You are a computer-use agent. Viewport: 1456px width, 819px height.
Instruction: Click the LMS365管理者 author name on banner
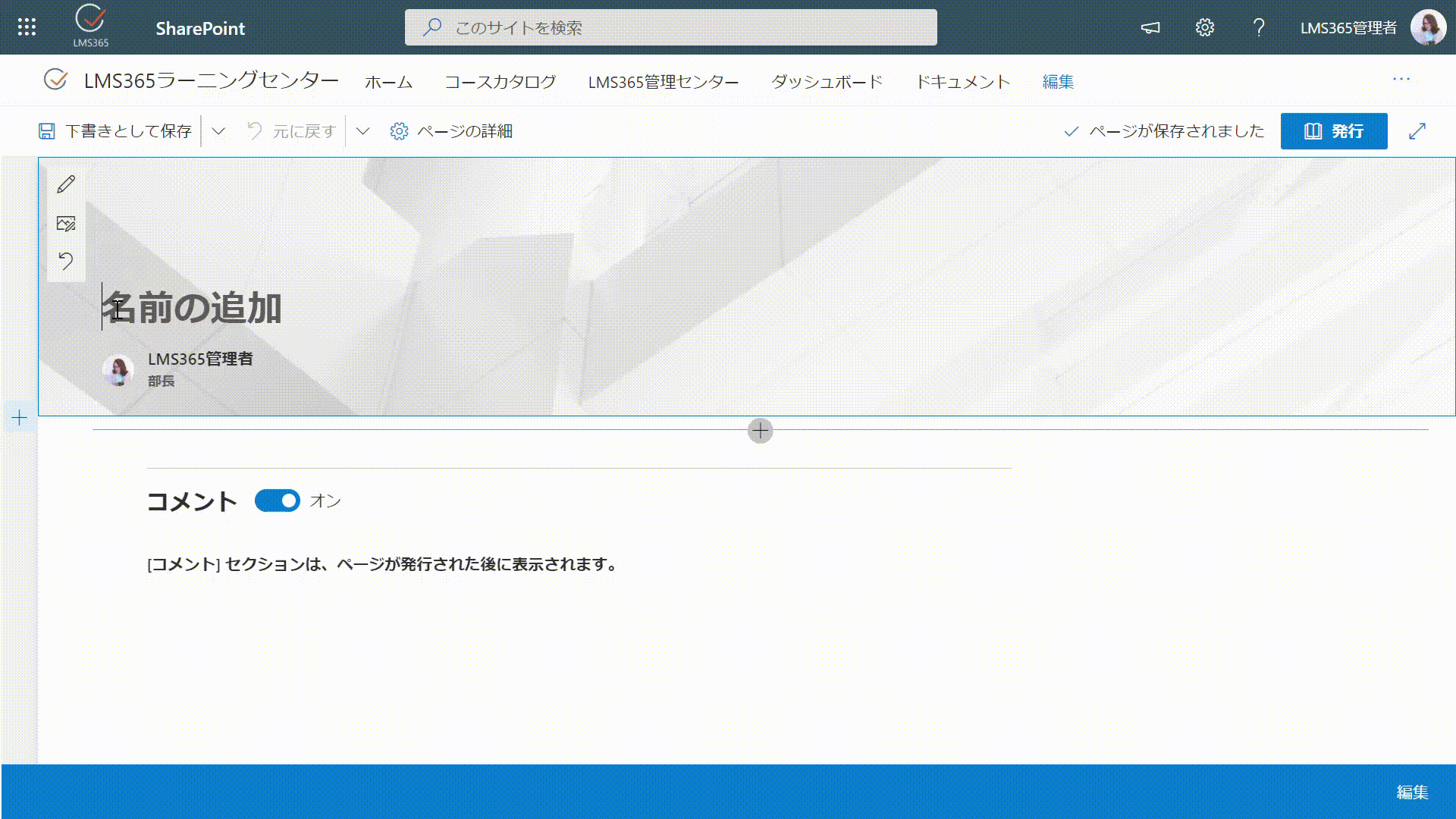pos(200,359)
